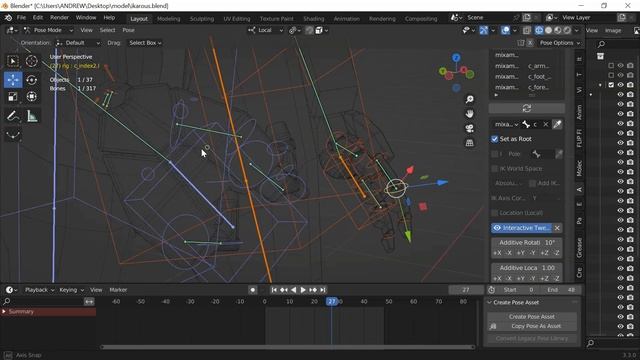Open Playback dropdown in timeline
The width and height of the screenshot is (640, 360).
click(x=40, y=290)
